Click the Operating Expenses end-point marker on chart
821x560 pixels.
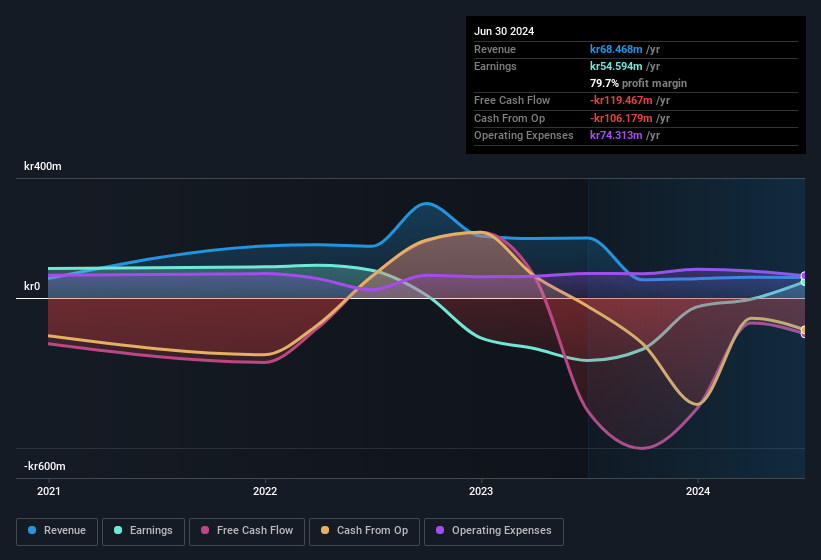coord(804,276)
